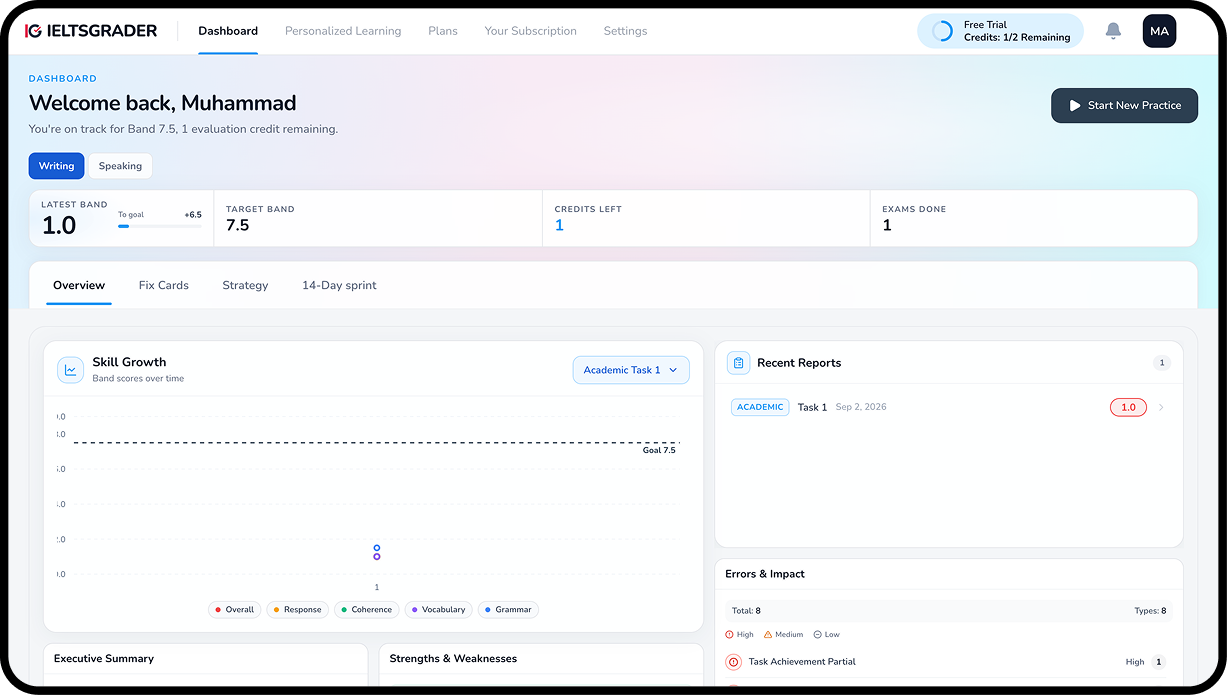1227x695 pixels.
Task: Switch to the Fix Cards tab
Action: click(164, 285)
